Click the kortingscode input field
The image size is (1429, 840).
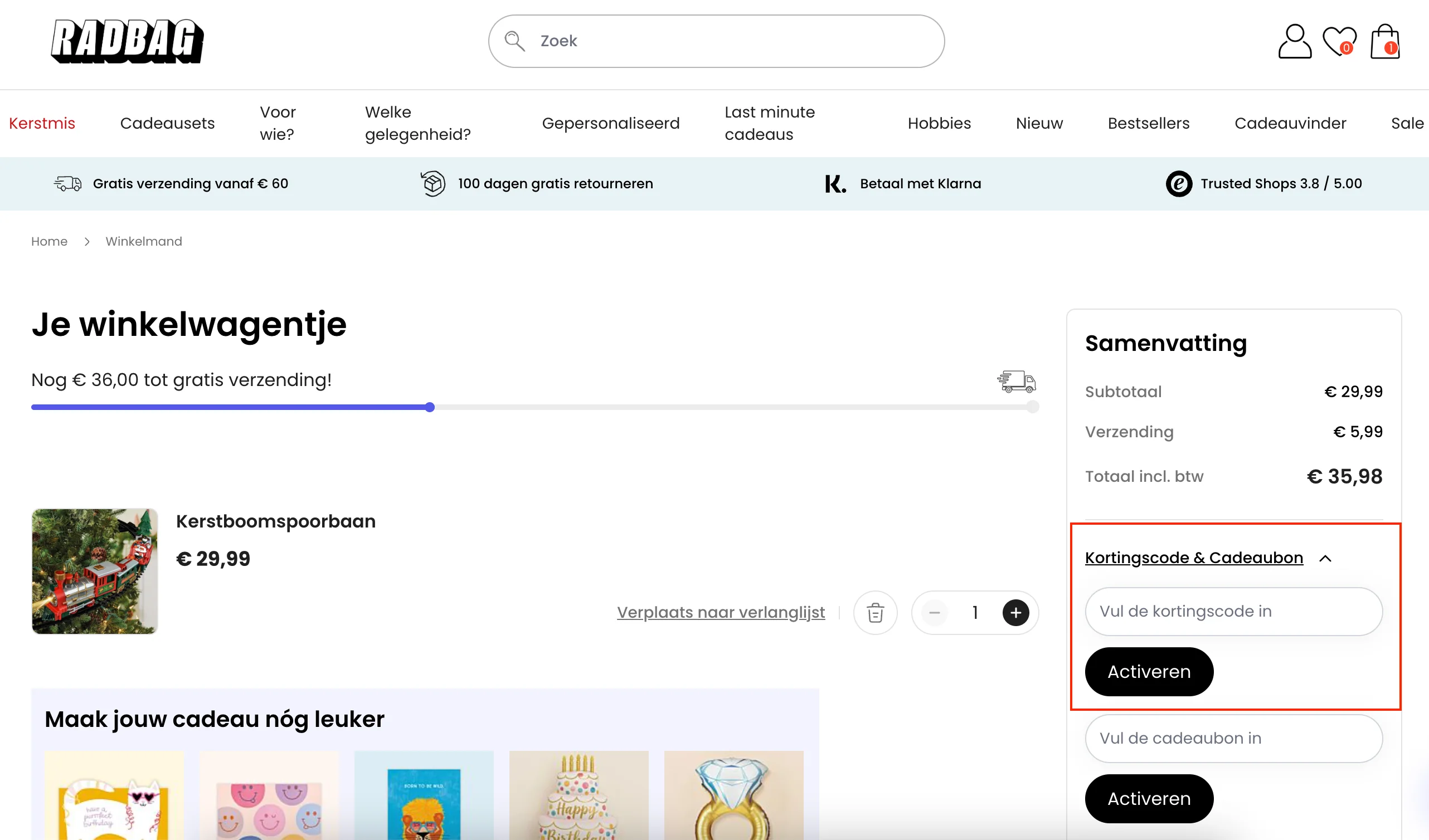(x=1233, y=611)
